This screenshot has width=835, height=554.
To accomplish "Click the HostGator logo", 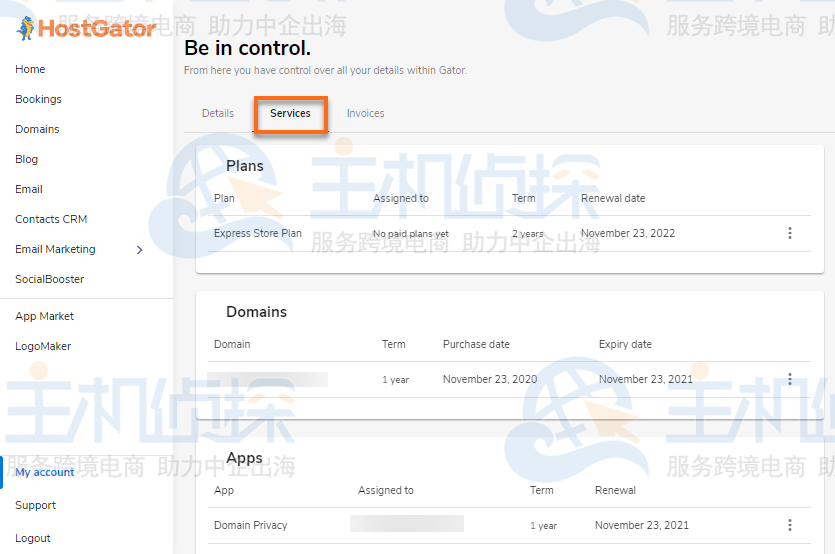I will click(x=86, y=28).
